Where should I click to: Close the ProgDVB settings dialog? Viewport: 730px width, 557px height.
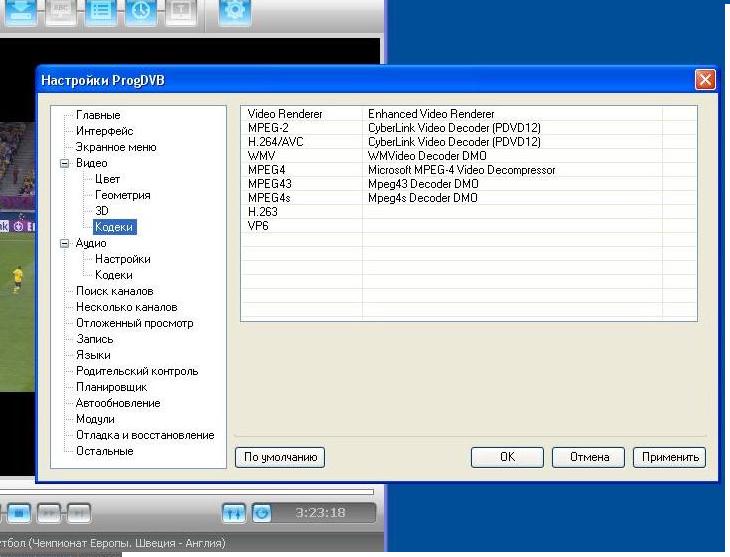click(x=705, y=80)
